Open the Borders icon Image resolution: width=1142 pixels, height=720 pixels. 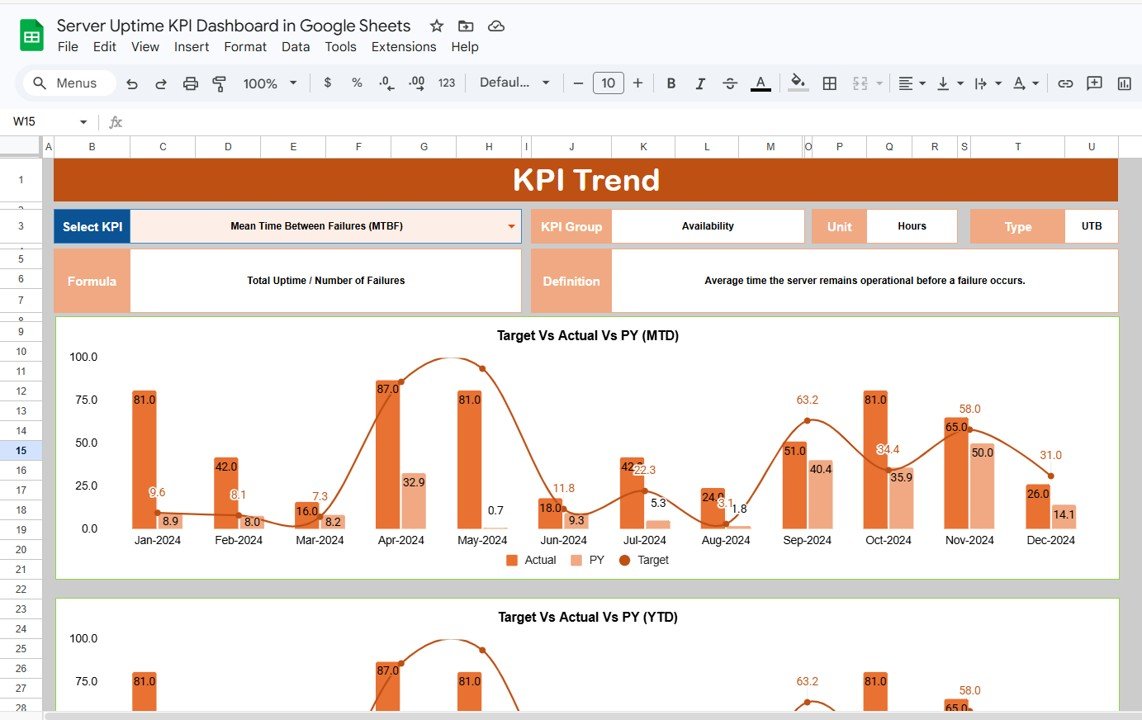[829, 83]
